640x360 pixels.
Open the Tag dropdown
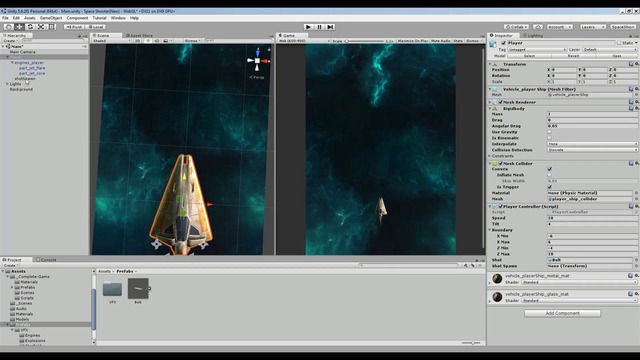pos(537,49)
